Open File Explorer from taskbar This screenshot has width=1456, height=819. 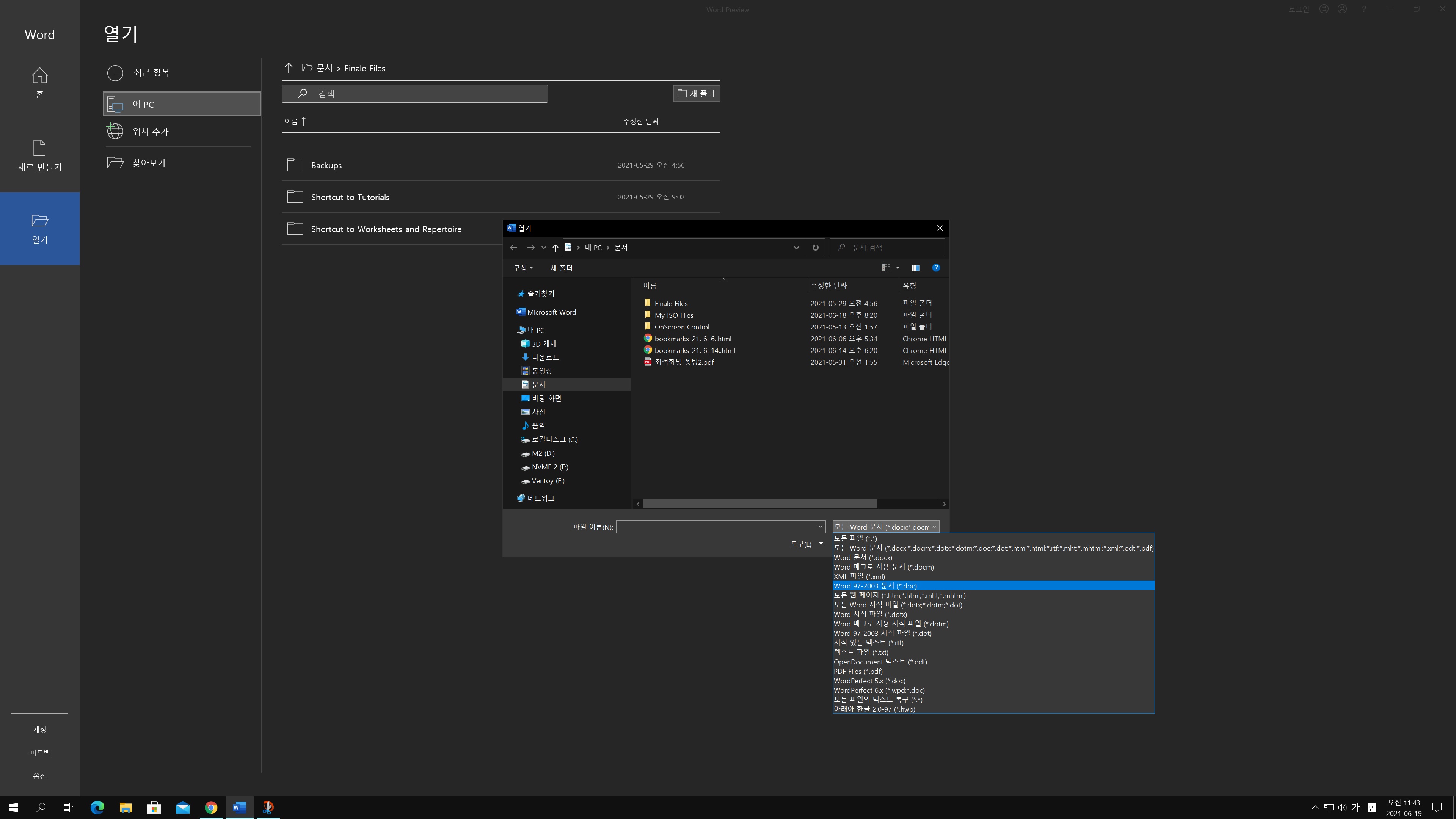point(126,807)
